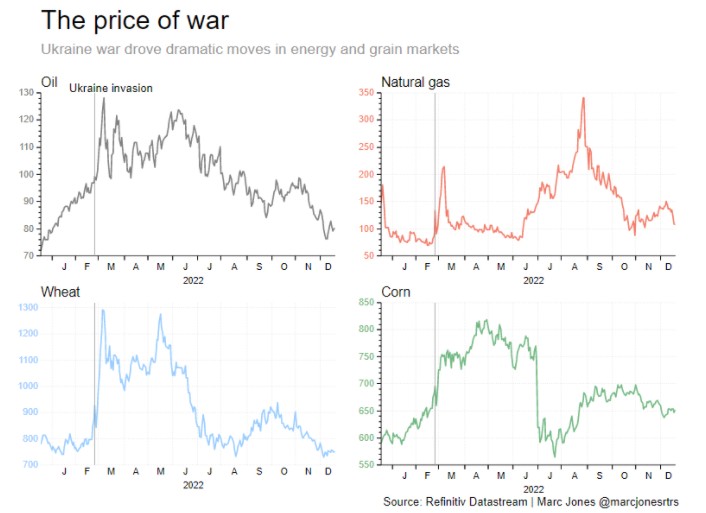The height and width of the screenshot is (513, 706).
Task: Click the 2022 label under Oil chart
Action: (x=187, y=281)
